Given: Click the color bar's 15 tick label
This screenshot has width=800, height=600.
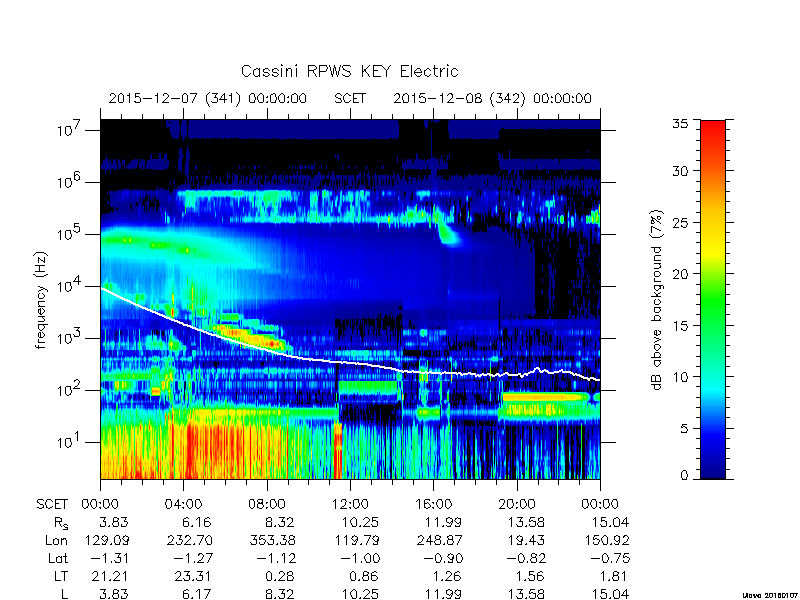Looking at the screenshot, I should point(680,326).
